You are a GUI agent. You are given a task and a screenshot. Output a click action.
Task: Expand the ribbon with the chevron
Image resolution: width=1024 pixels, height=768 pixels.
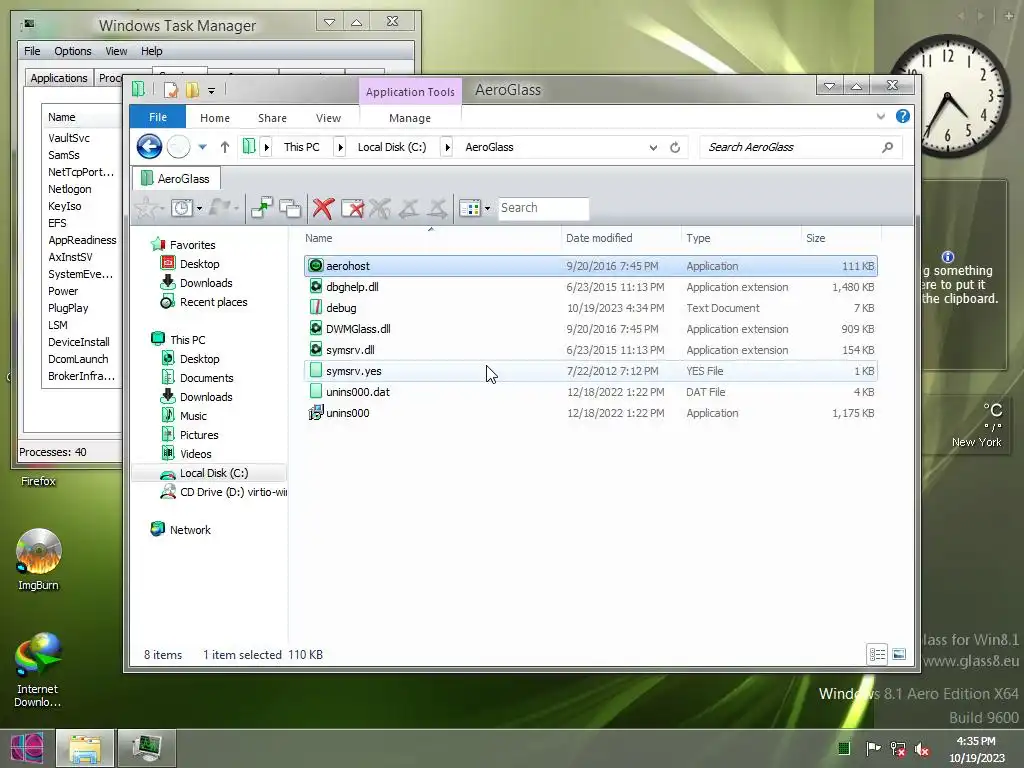[880, 116]
